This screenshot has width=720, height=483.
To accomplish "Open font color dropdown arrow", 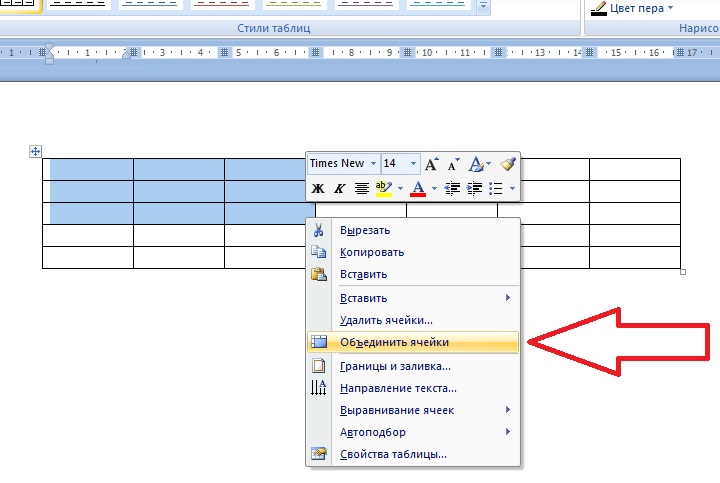I will [x=434, y=188].
